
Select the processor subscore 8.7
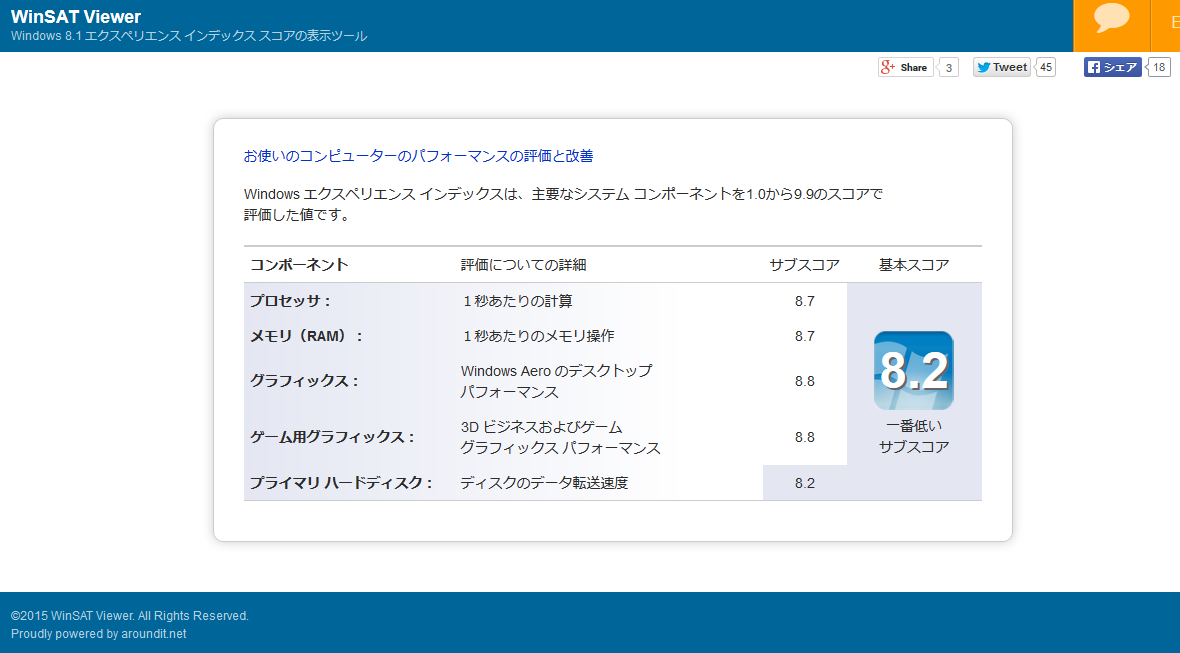[x=804, y=301]
